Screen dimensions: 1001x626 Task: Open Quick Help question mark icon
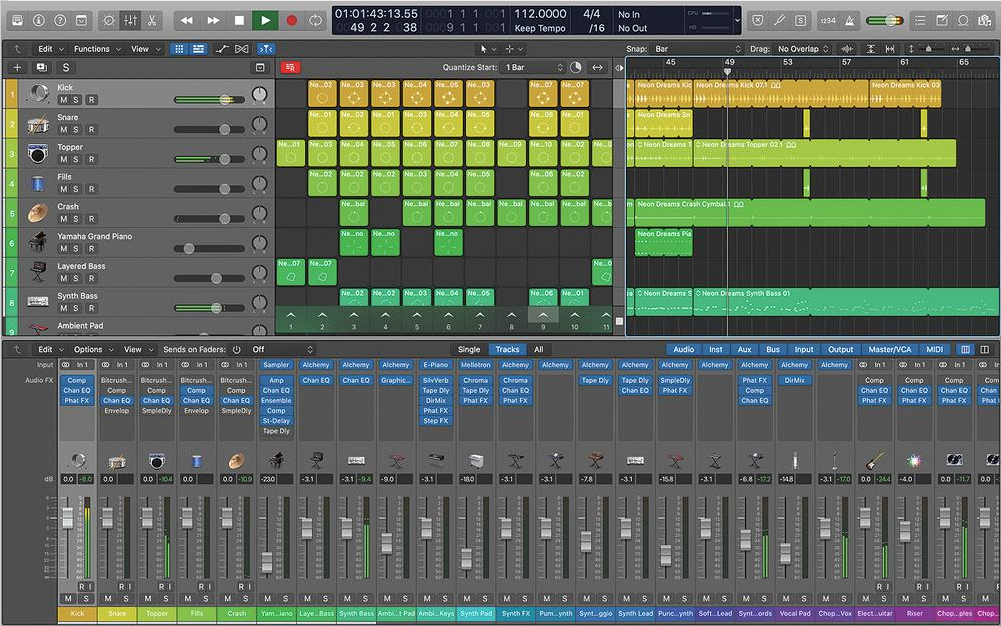pos(60,20)
